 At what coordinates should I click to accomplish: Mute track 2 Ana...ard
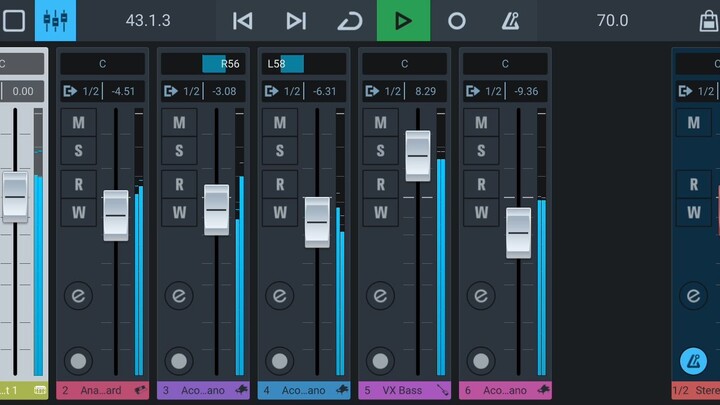tap(78, 123)
